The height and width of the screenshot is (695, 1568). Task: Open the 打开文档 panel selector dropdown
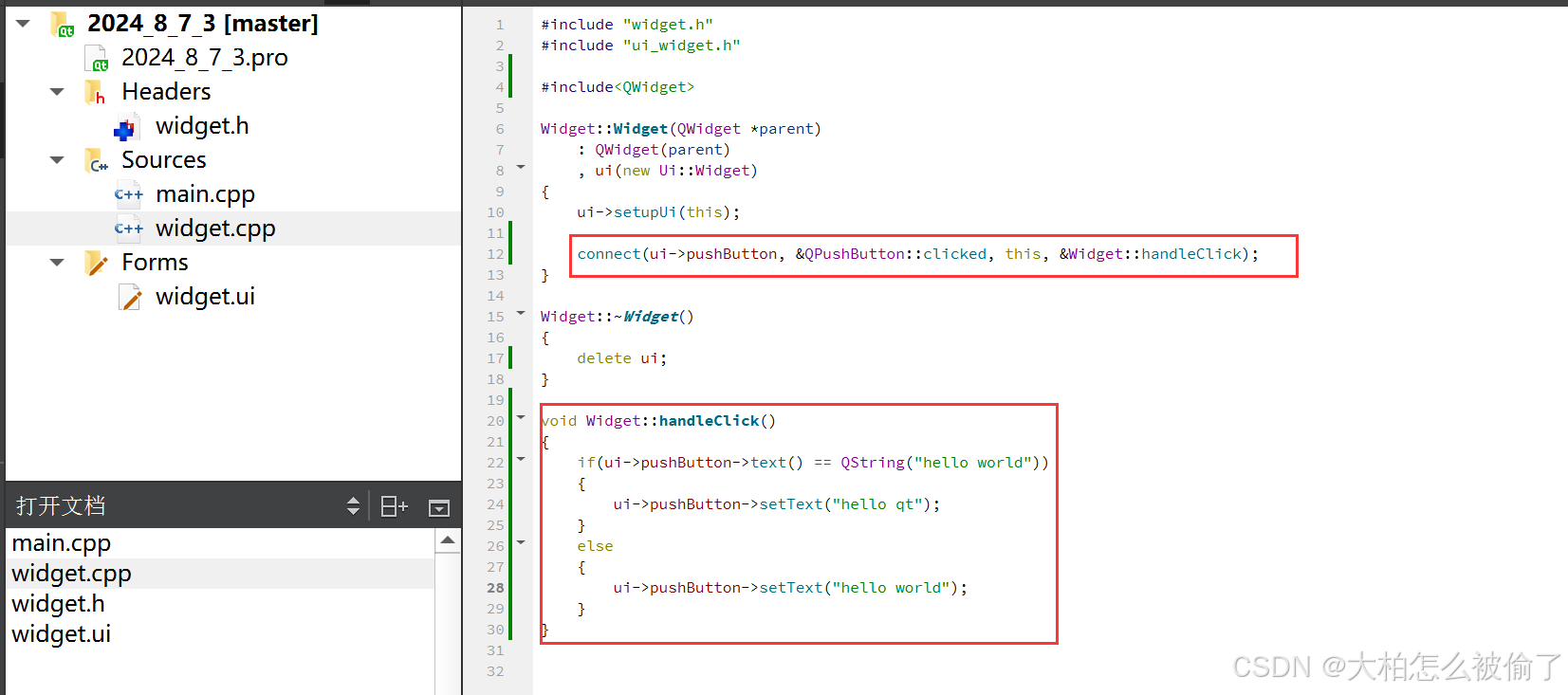353,506
